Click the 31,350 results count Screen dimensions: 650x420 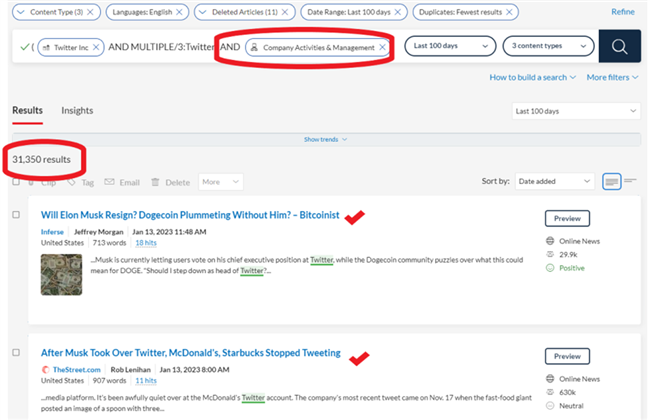pyautogui.click(x=41, y=160)
